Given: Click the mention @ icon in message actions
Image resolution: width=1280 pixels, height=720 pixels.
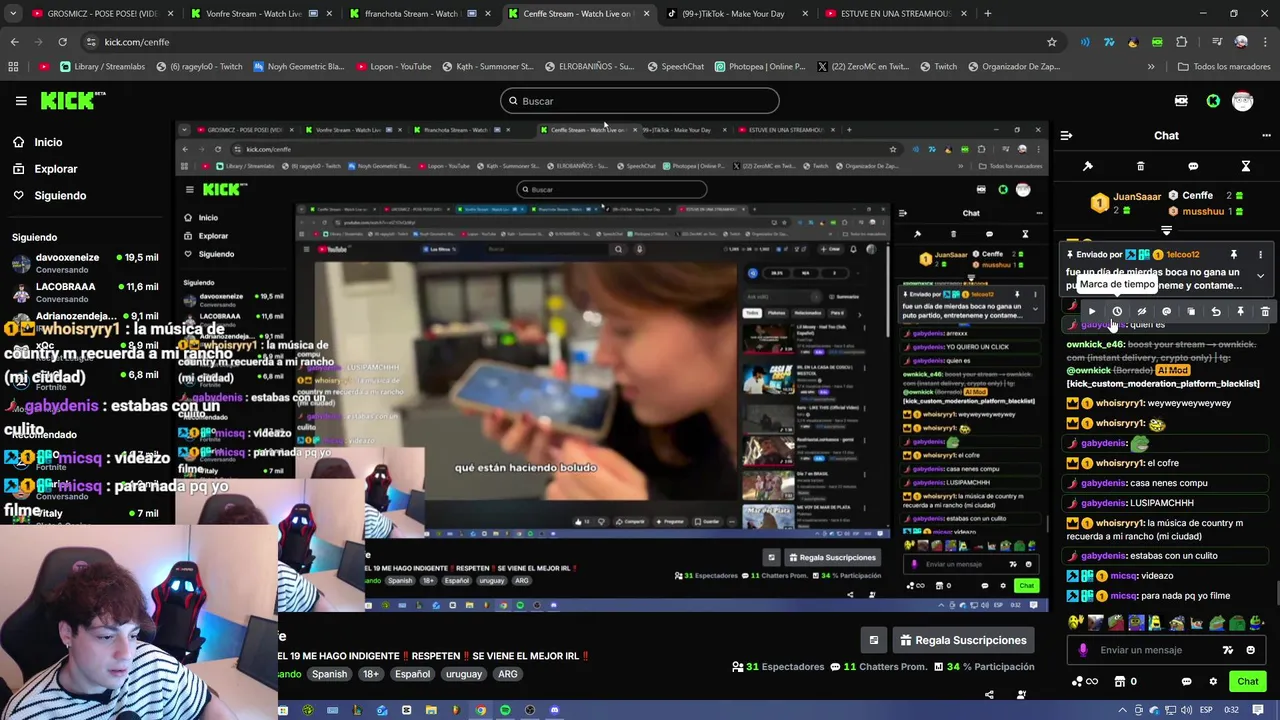Looking at the screenshot, I should pyautogui.click(x=1166, y=312).
